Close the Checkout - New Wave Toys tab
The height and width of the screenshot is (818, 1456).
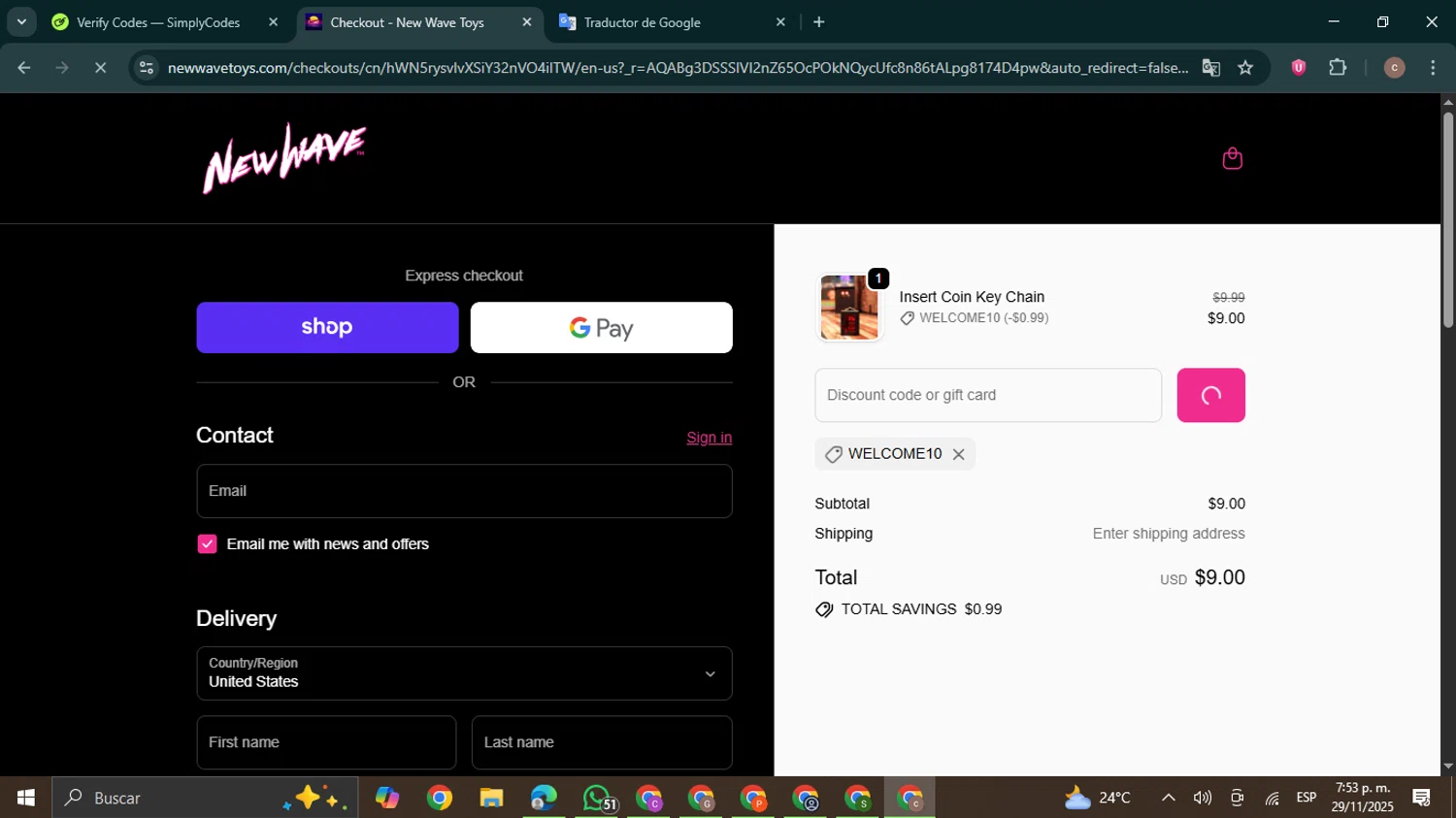pyautogui.click(x=527, y=22)
